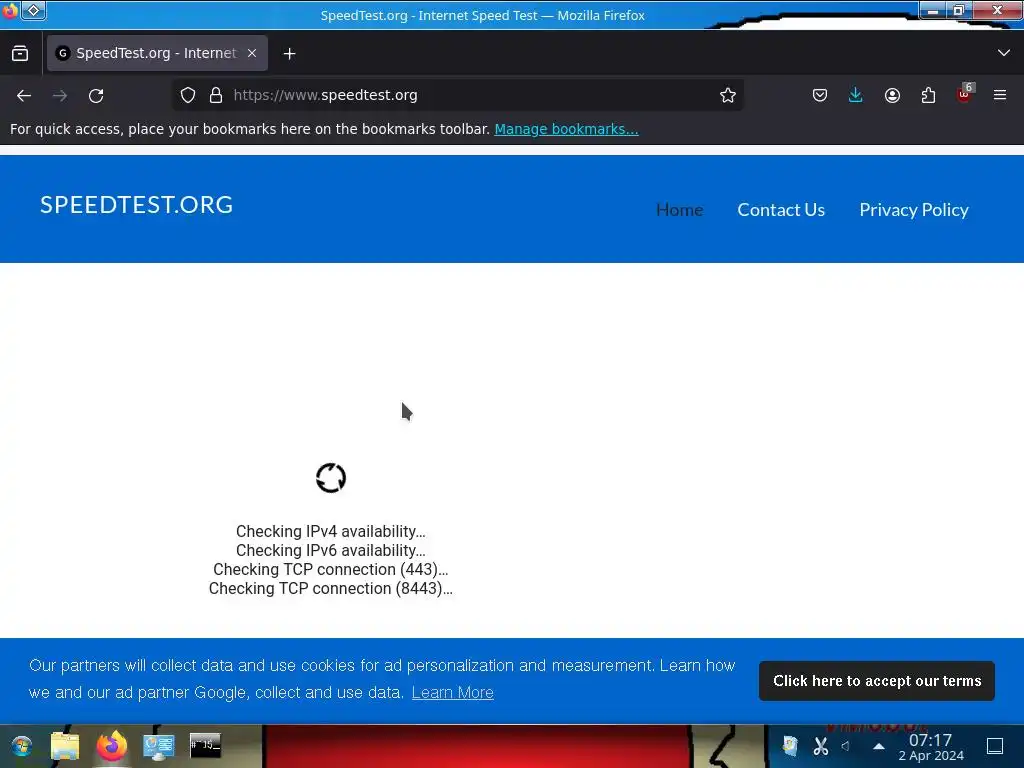Show downloads panel
The height and width of the screenshot is (768, 1024).
[856, 95]
